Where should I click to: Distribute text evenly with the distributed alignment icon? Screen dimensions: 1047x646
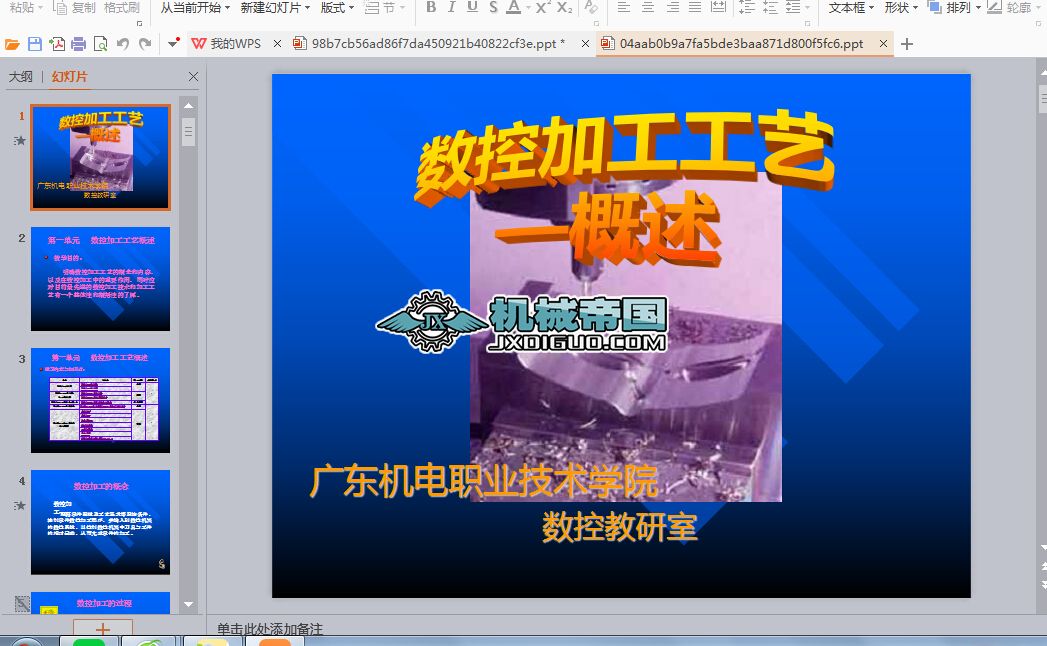(718, 7)
